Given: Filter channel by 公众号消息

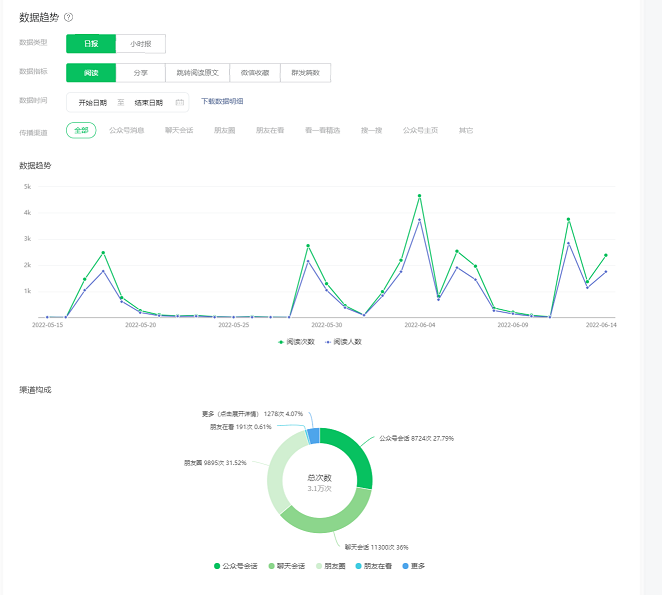Looking at the screenshot, I should click(126, 130).
